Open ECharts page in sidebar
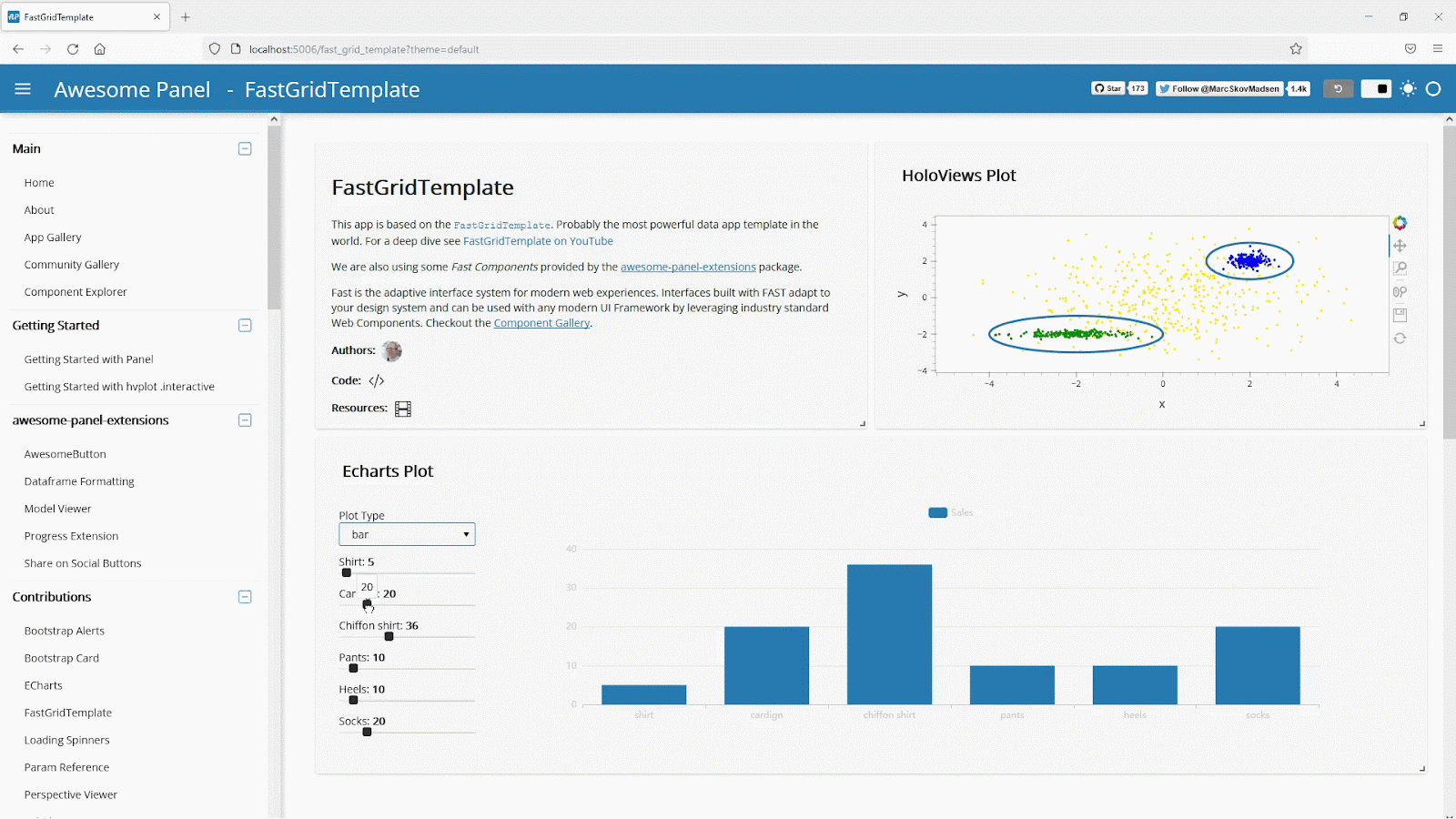Viewport: 1456px width, 819px height. click(44, 685)
